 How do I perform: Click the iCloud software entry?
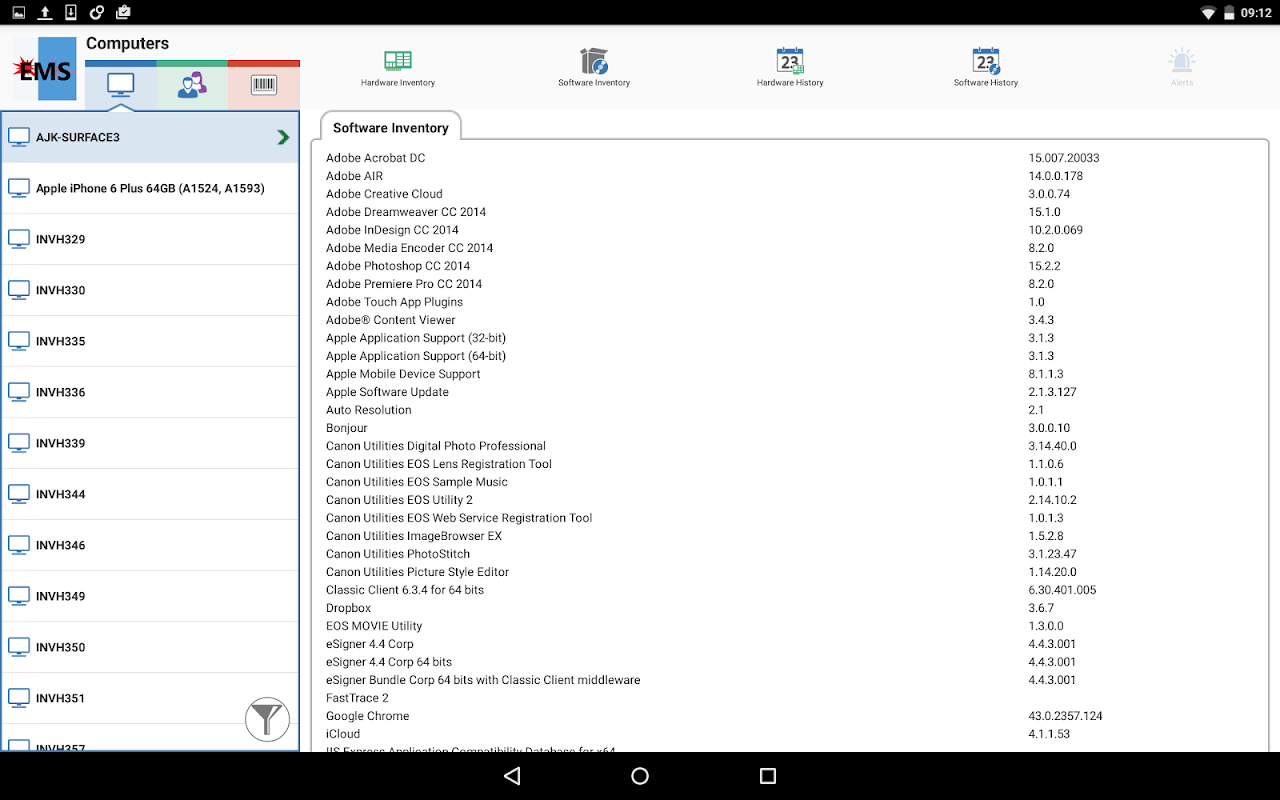coord(343,734)
